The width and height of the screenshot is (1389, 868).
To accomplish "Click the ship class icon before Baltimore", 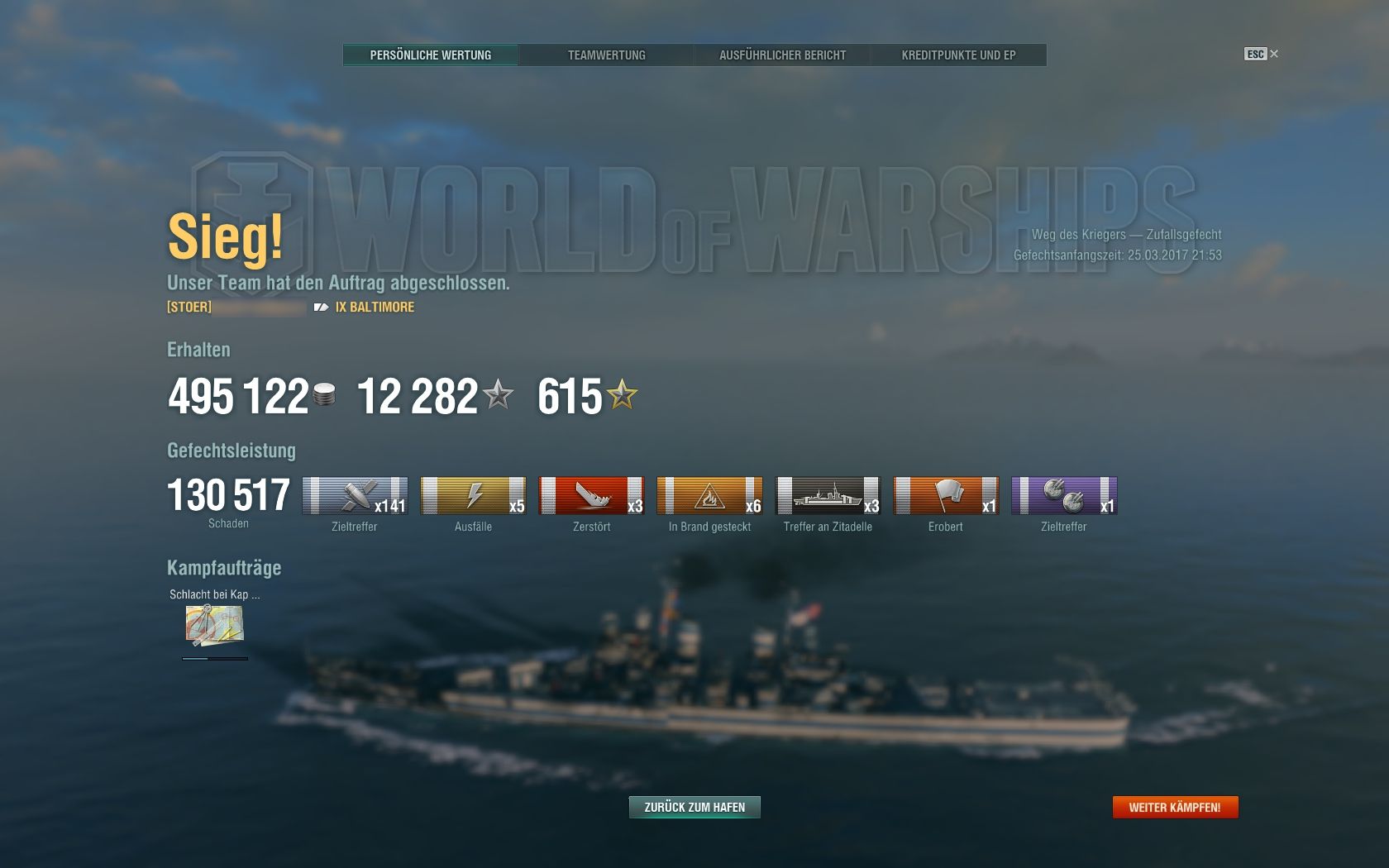I will (x=321, y=308).
